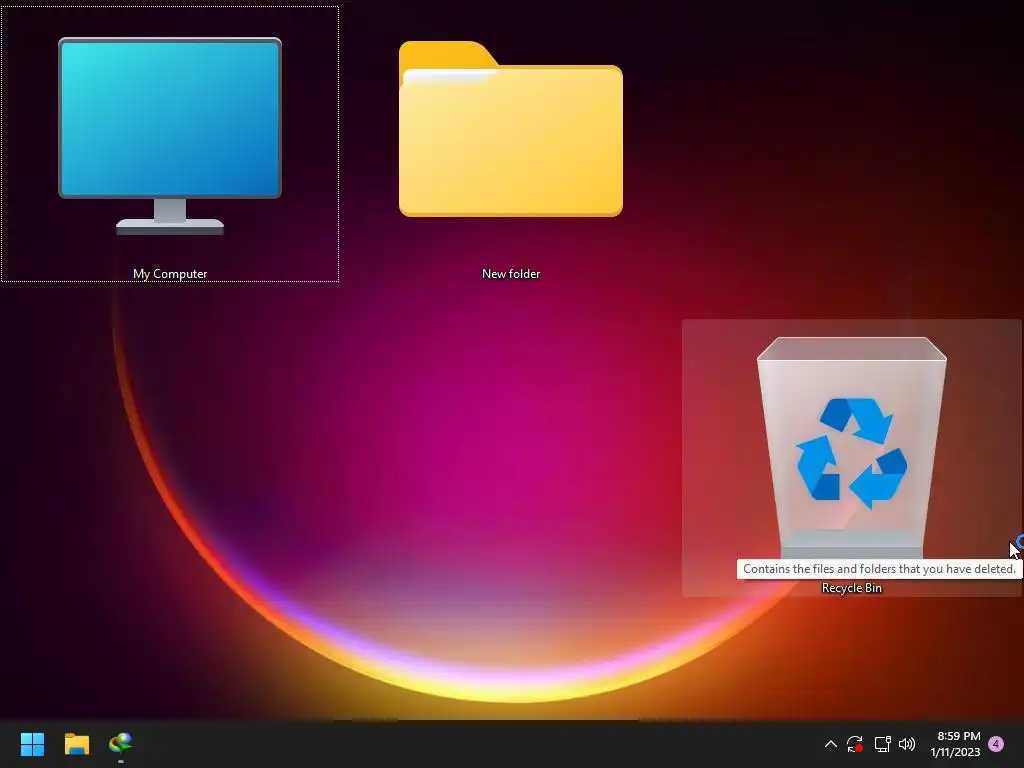Click the My Computer label text
1024x768 pixels.
coord(170,274)
